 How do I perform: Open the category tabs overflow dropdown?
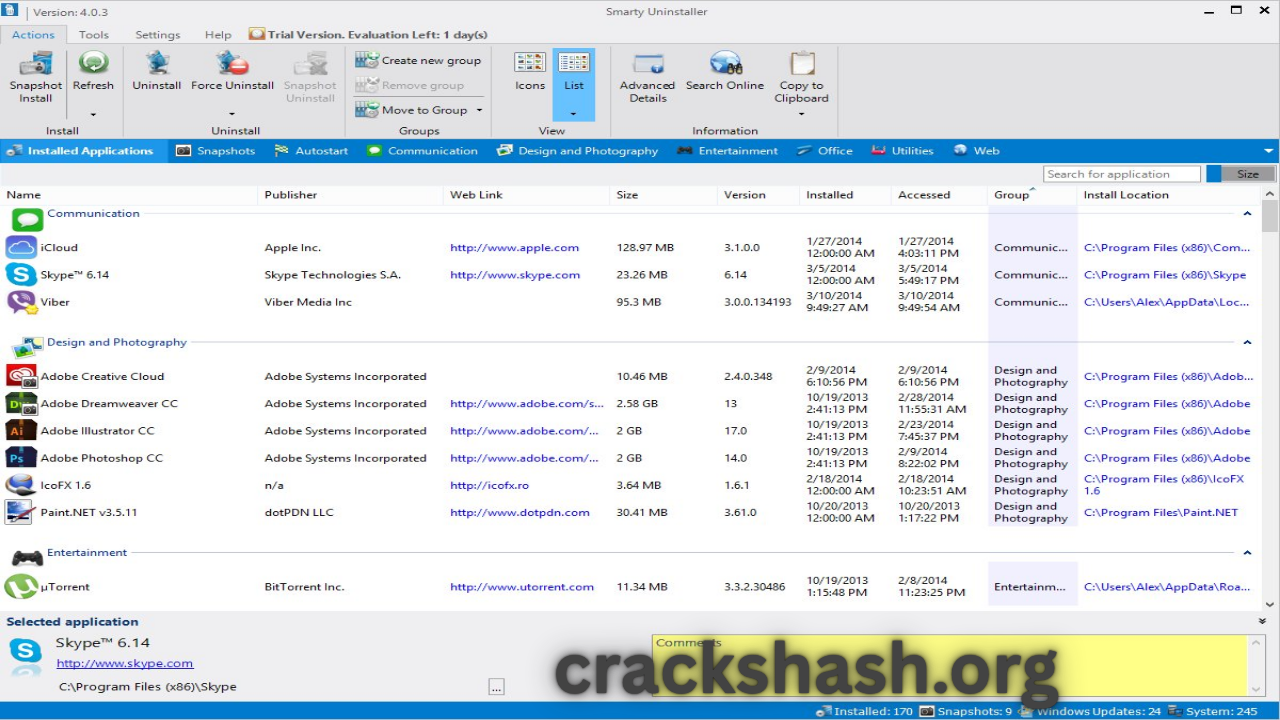[x=1269, y=151]
